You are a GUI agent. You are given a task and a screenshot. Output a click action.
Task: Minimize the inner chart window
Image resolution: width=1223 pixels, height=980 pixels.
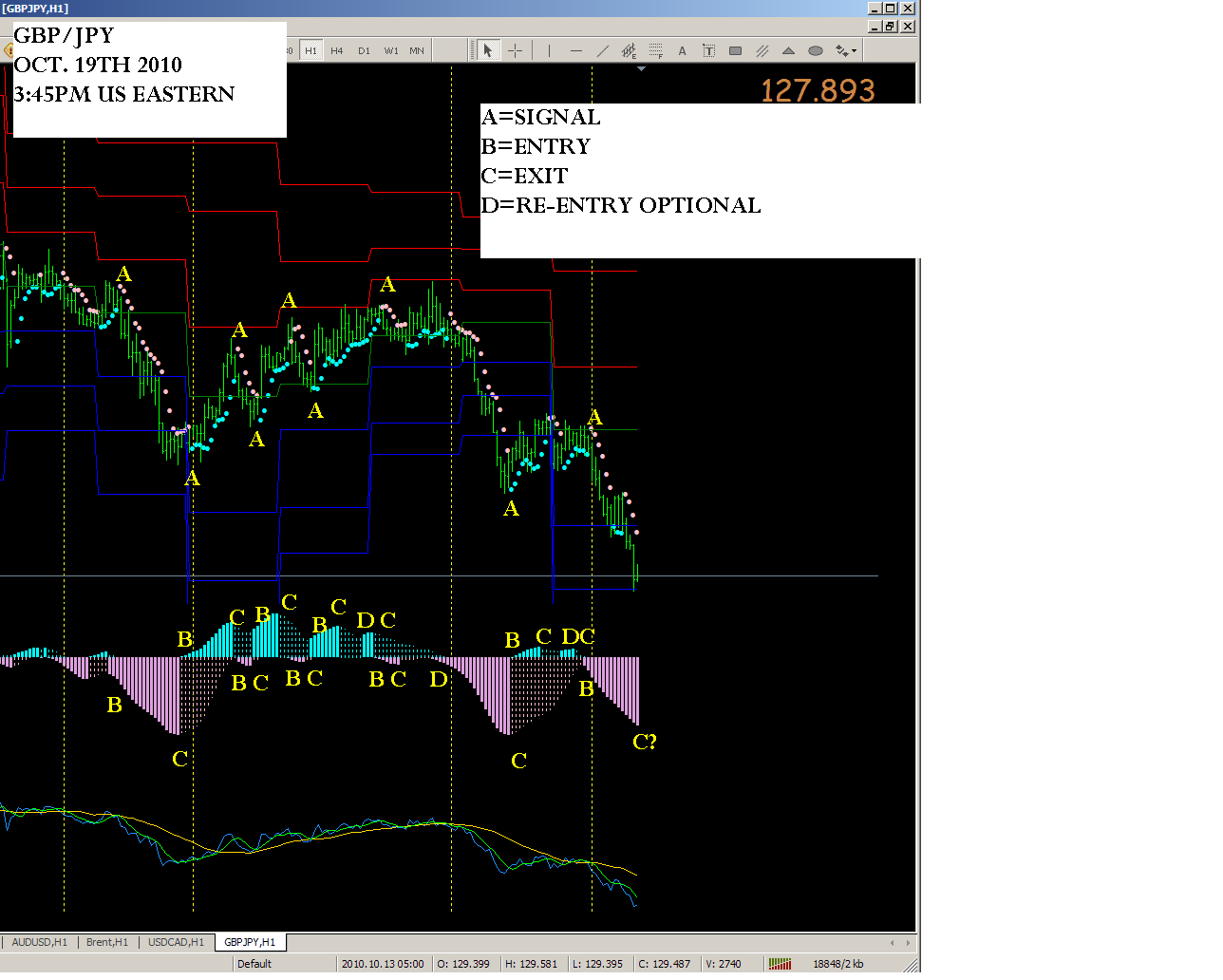875,27
